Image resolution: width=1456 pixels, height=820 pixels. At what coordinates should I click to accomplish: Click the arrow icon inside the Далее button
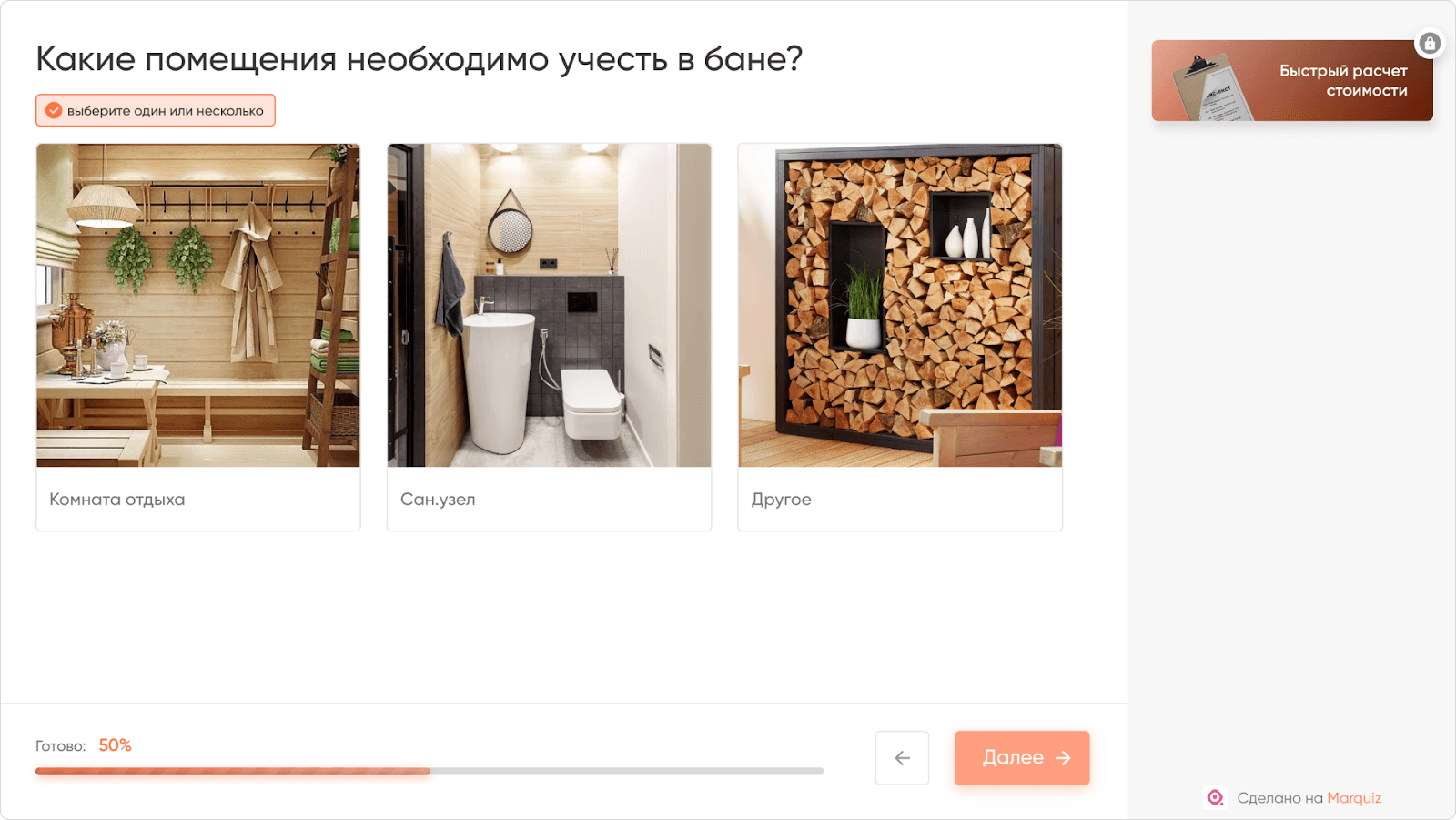[x=1063, y=758]
